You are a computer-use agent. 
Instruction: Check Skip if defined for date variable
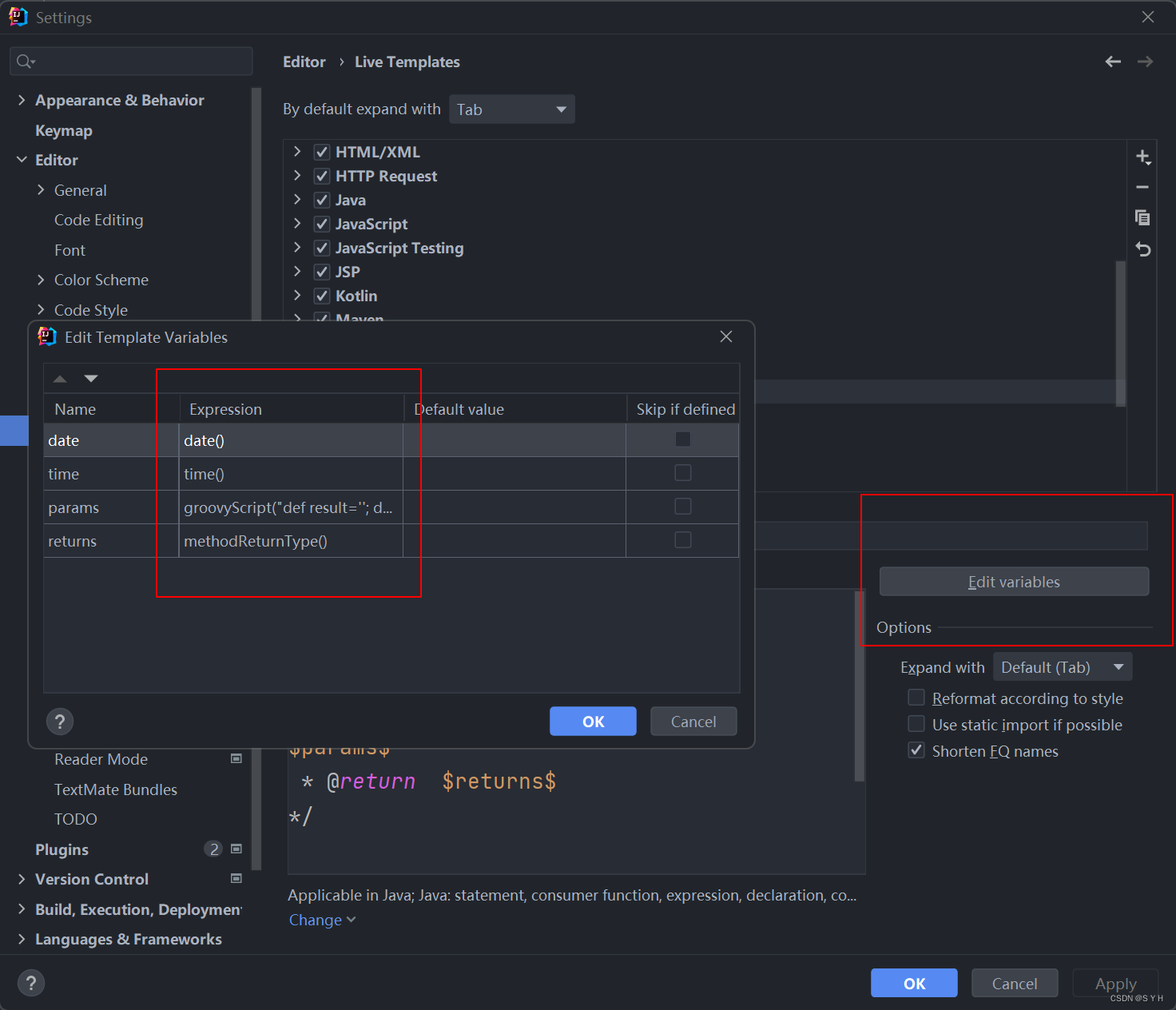[x=683, y=439]
